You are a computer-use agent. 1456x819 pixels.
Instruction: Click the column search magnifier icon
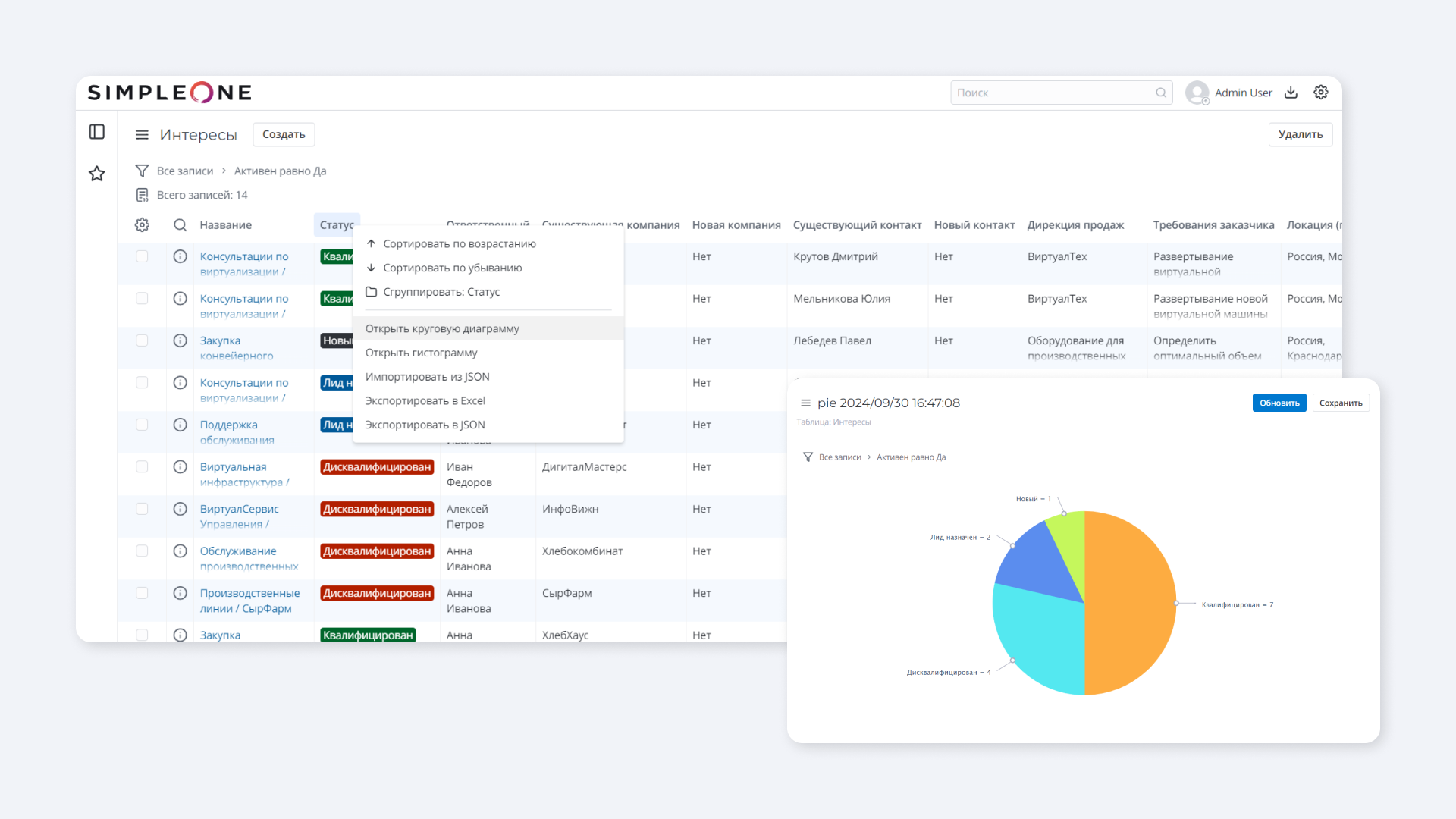point(180,225)
